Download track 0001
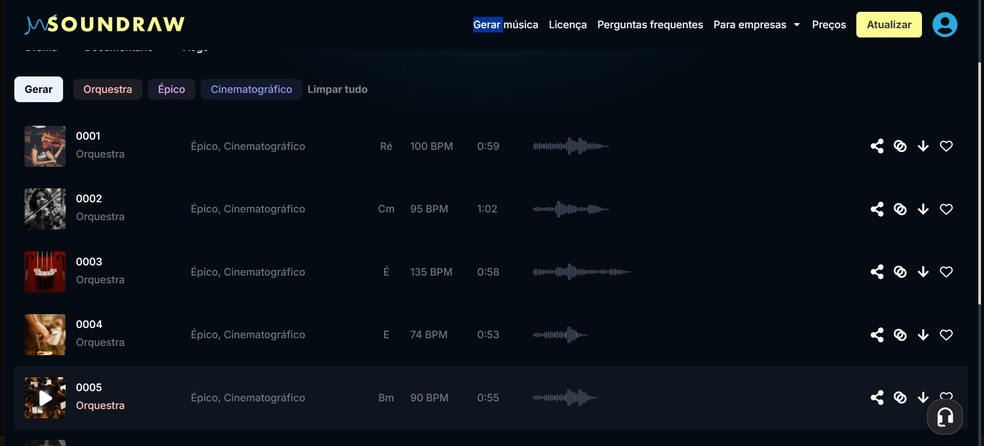The image size is (984, 446). pyautogui.click(x=922, y=146)
